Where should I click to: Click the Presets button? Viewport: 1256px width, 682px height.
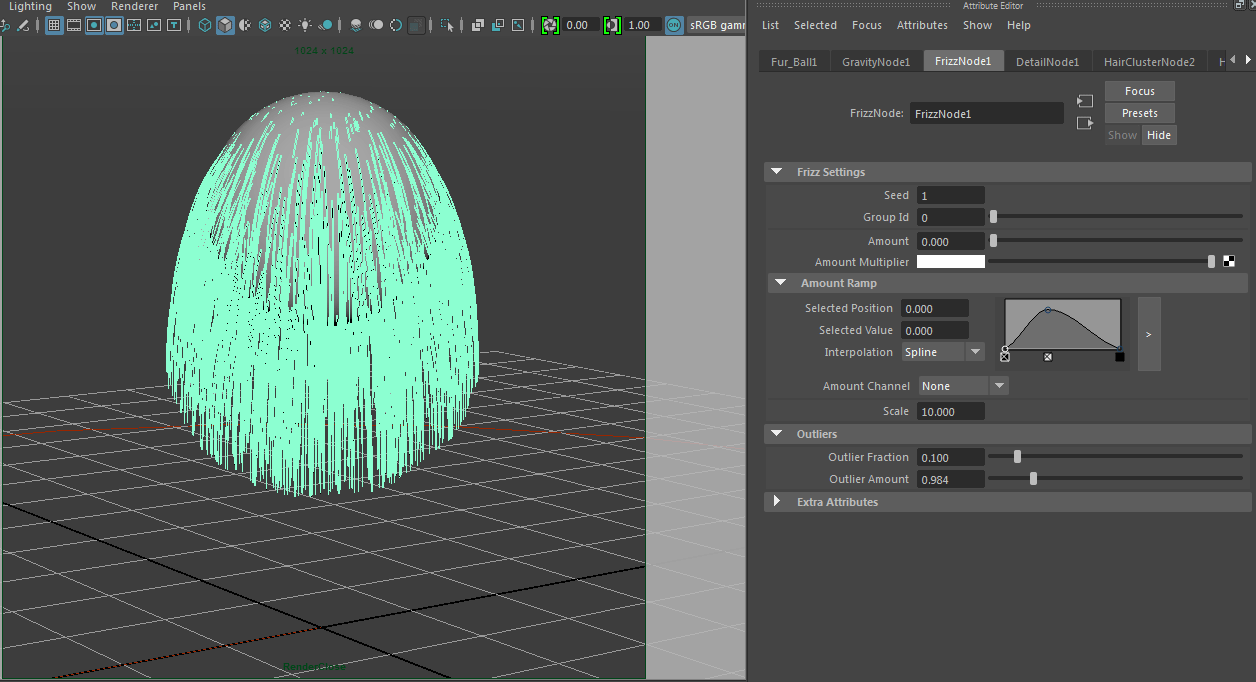tap(1139, 113)
